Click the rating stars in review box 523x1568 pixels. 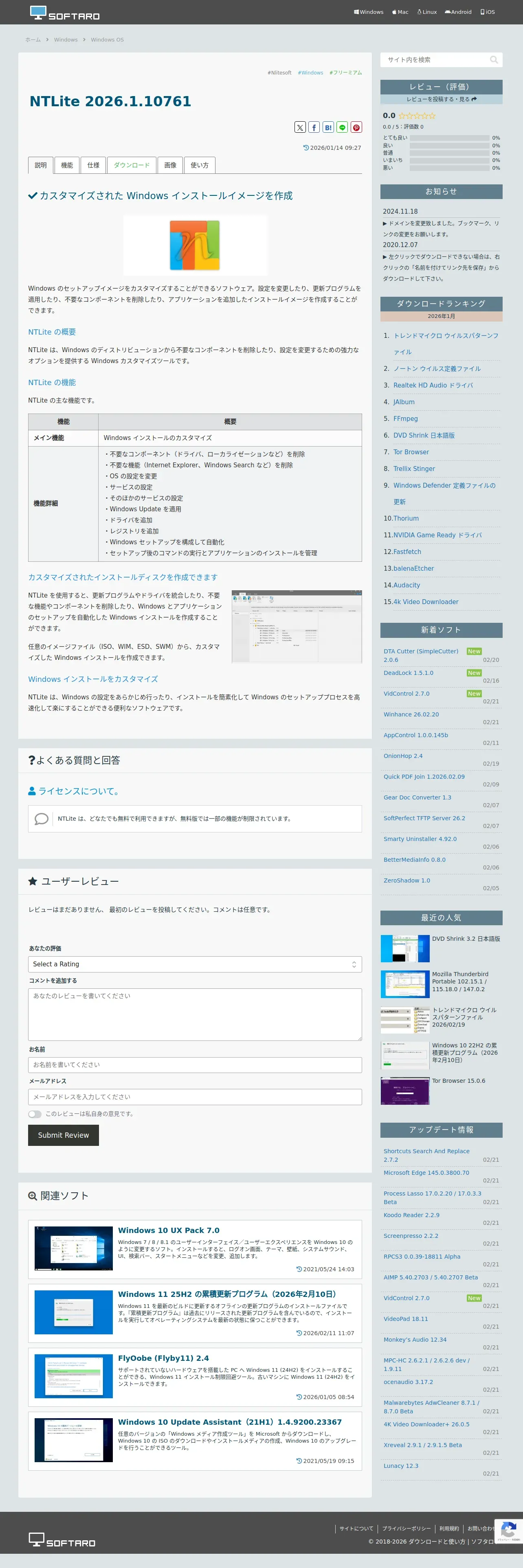click(x=417, y=116)
